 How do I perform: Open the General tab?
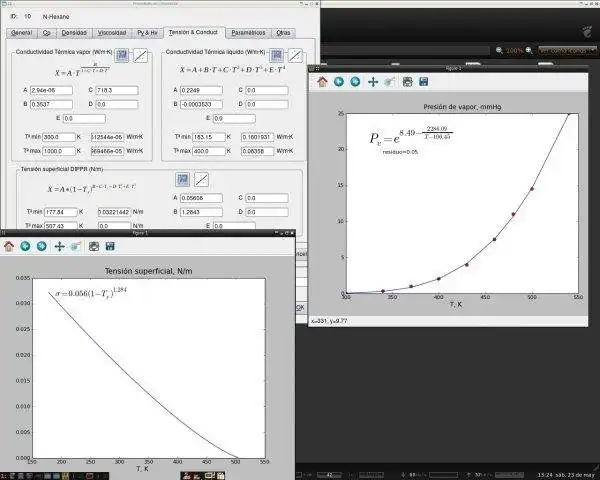pyautogui.click(x=21, y=33)
